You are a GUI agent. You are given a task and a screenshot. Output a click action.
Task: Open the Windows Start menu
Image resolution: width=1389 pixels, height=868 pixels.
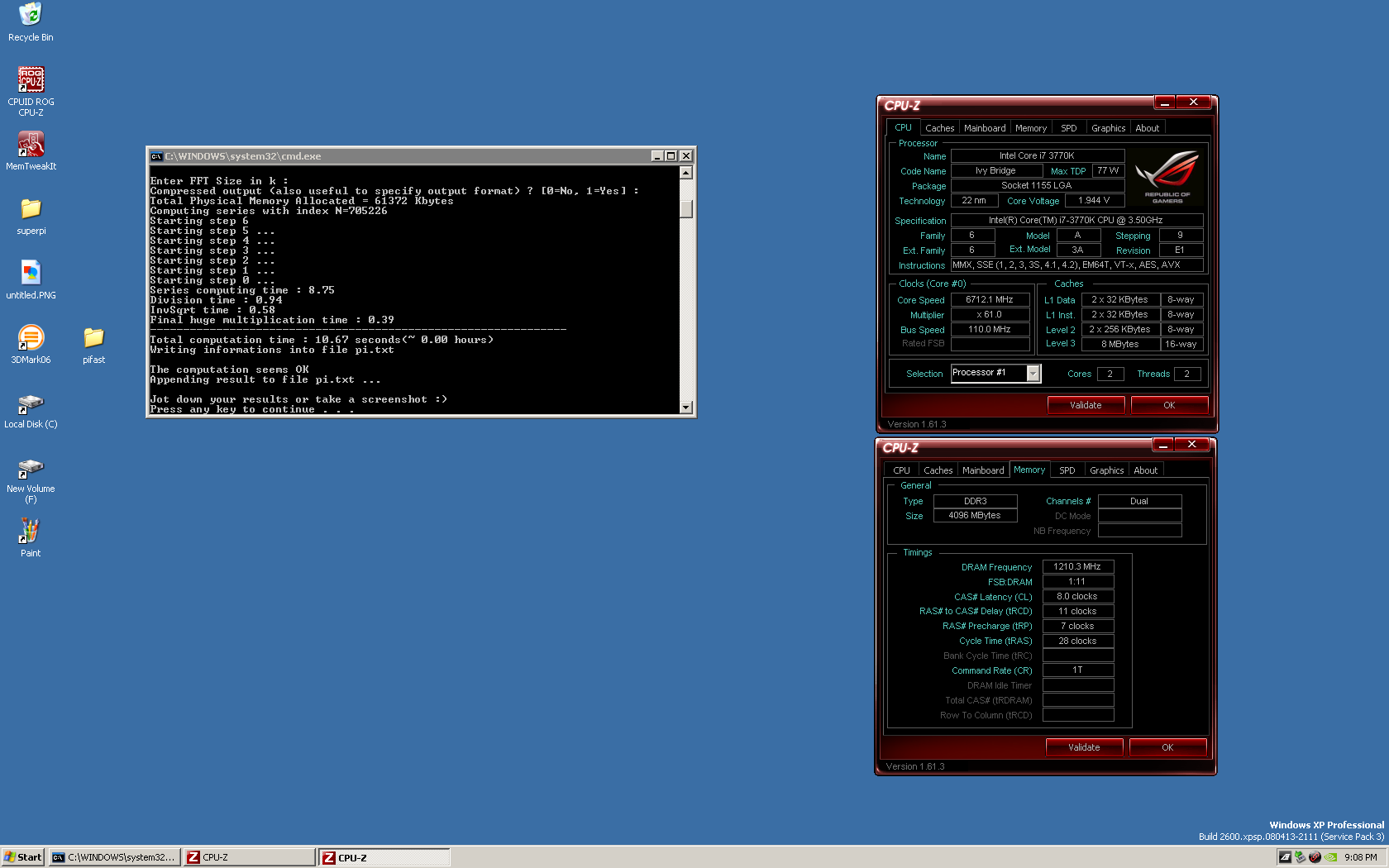click(23, 857)
